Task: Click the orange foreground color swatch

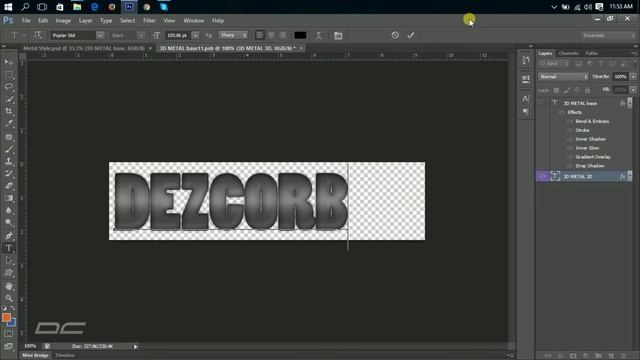Action: [x=6, y=318]
